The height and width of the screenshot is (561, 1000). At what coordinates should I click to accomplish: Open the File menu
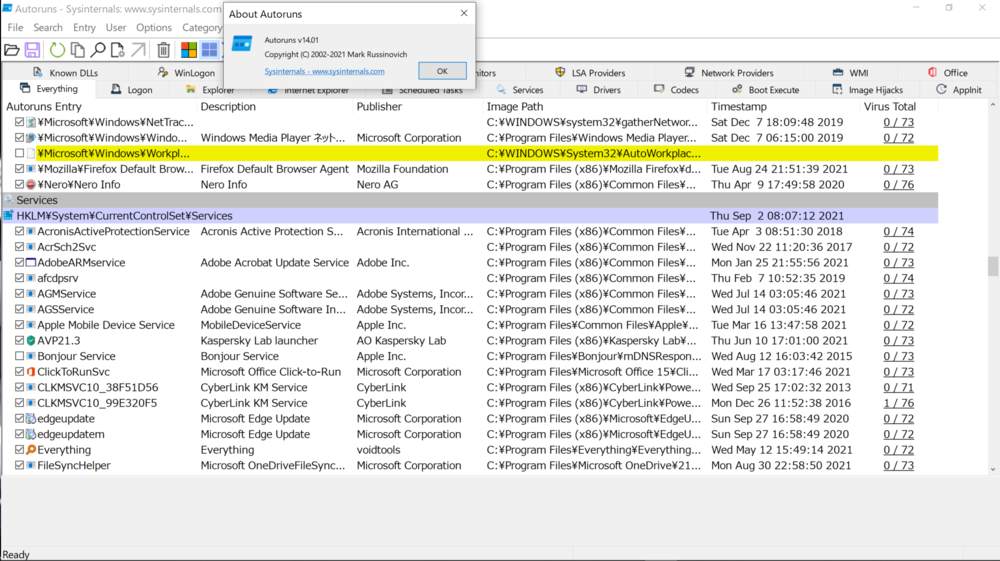[x=15, y=27]
